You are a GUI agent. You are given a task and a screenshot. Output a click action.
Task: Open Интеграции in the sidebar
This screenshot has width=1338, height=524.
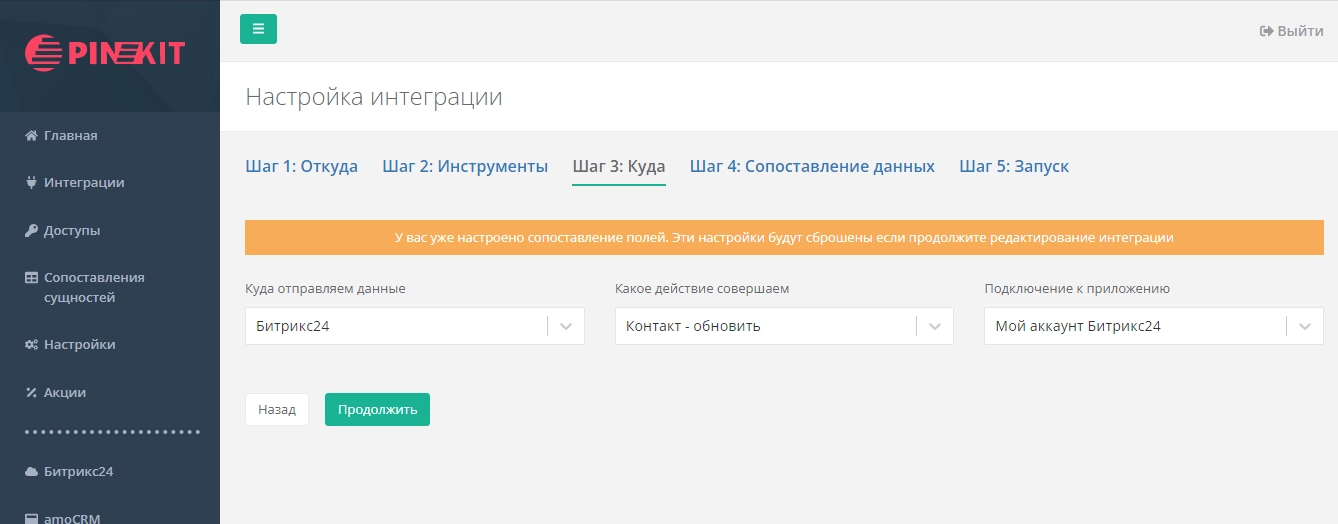(x=83, y=183)
